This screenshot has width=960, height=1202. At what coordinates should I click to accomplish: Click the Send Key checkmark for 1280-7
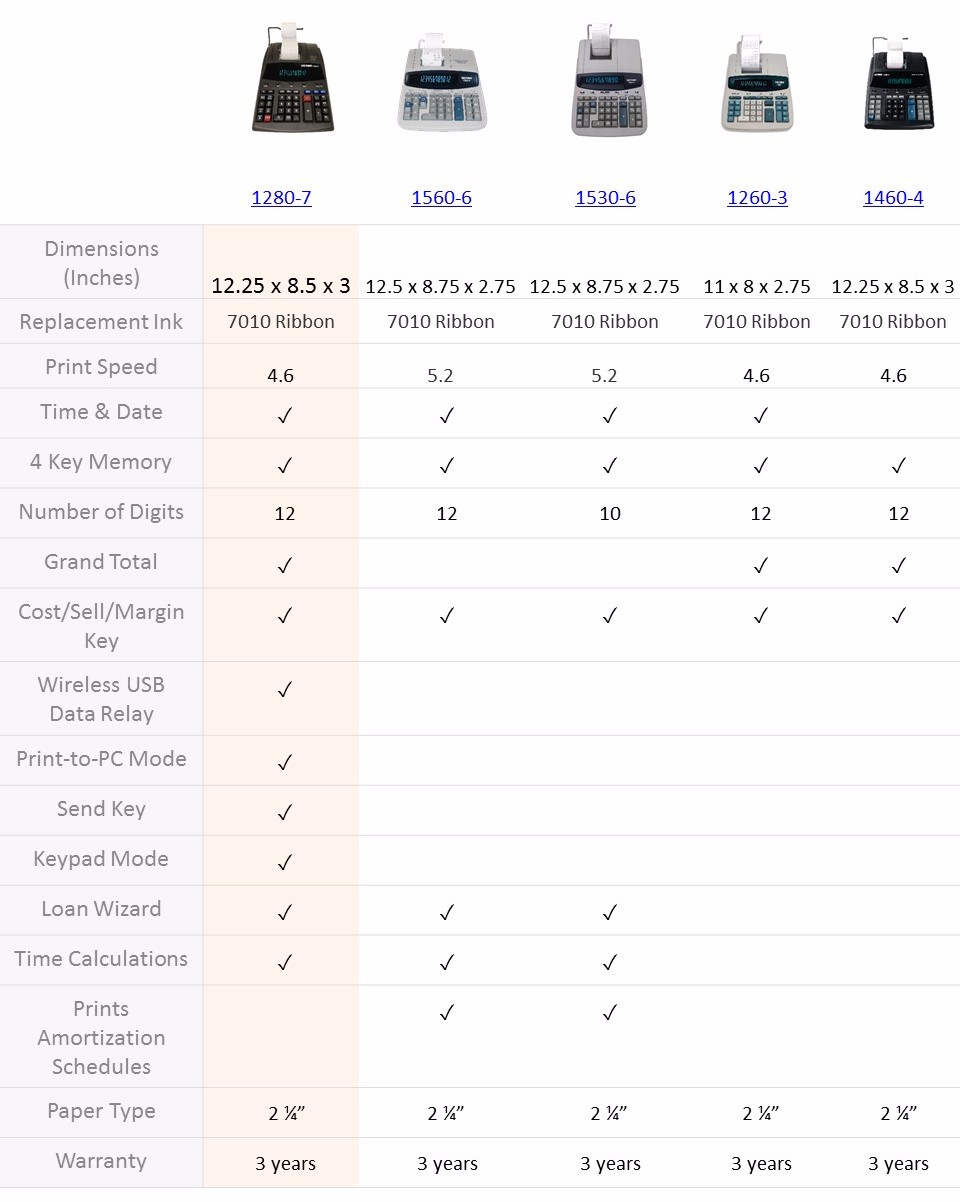pos(284,812)
